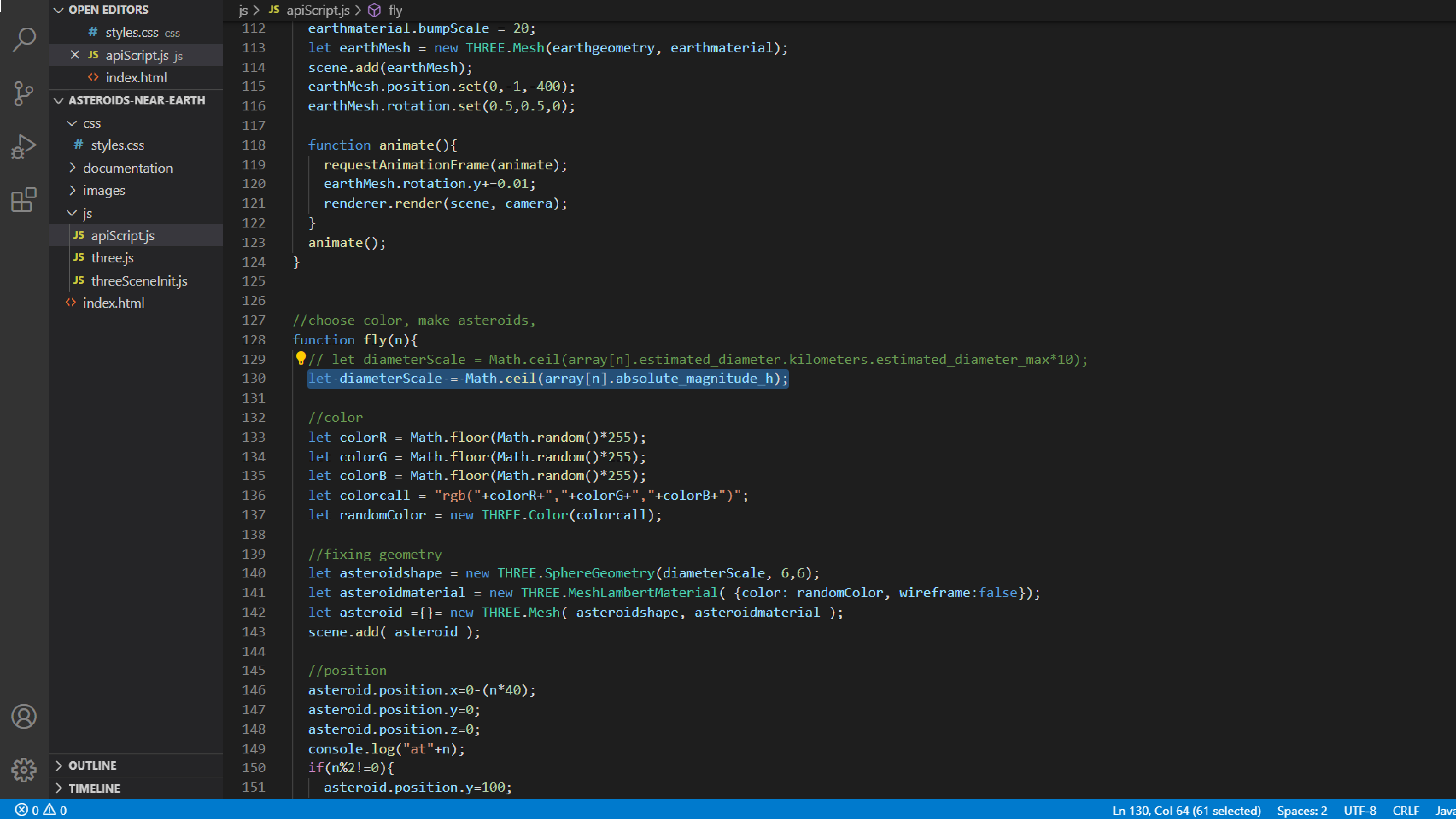Collapse the OPEN EDITORS section
Image resolution: width=1456 pixels, height=819 pixels.
(x=59, y=10)
